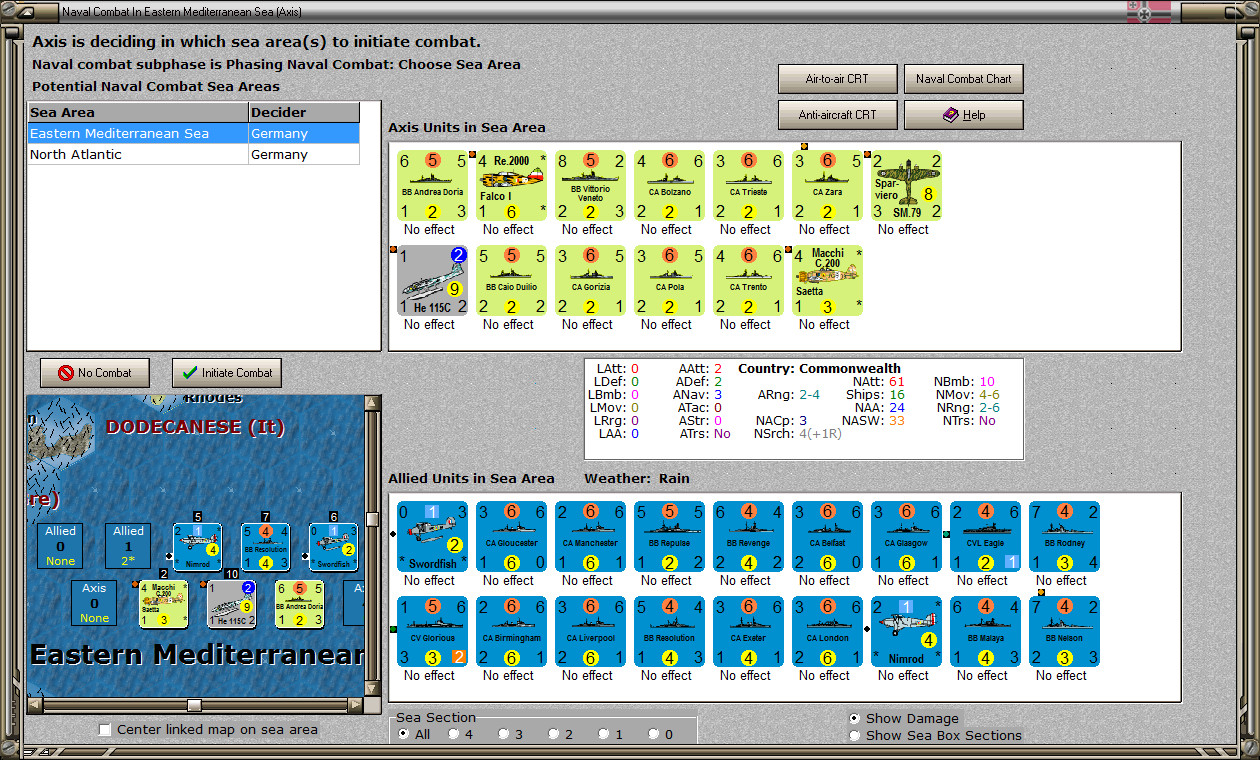Select the All sea section radio button
1260x760 pixels.
[x=404, y=734]
